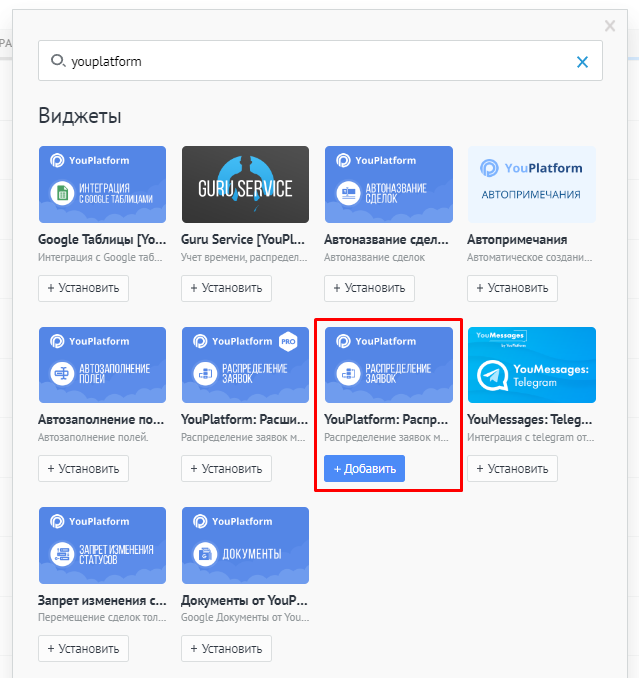This screenshot has width=639, height=678.
Task: Install the Запрет изменения статусов widget
Action: tap(83, 649)
